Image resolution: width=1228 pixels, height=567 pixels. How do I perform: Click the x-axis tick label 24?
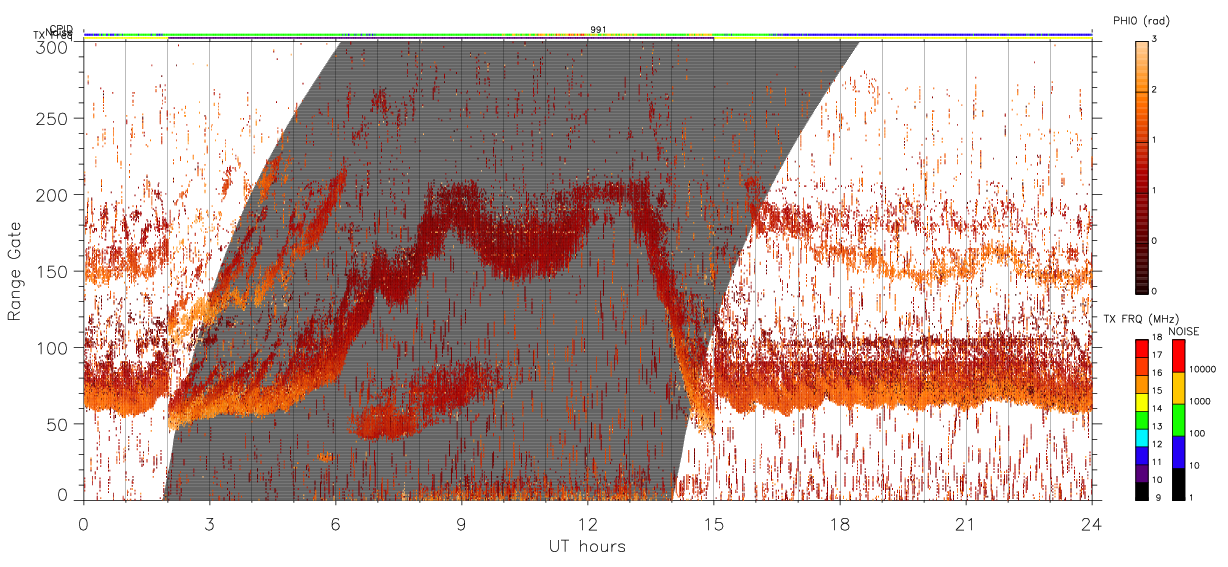pyautogui.click(x=1091, y=523)
